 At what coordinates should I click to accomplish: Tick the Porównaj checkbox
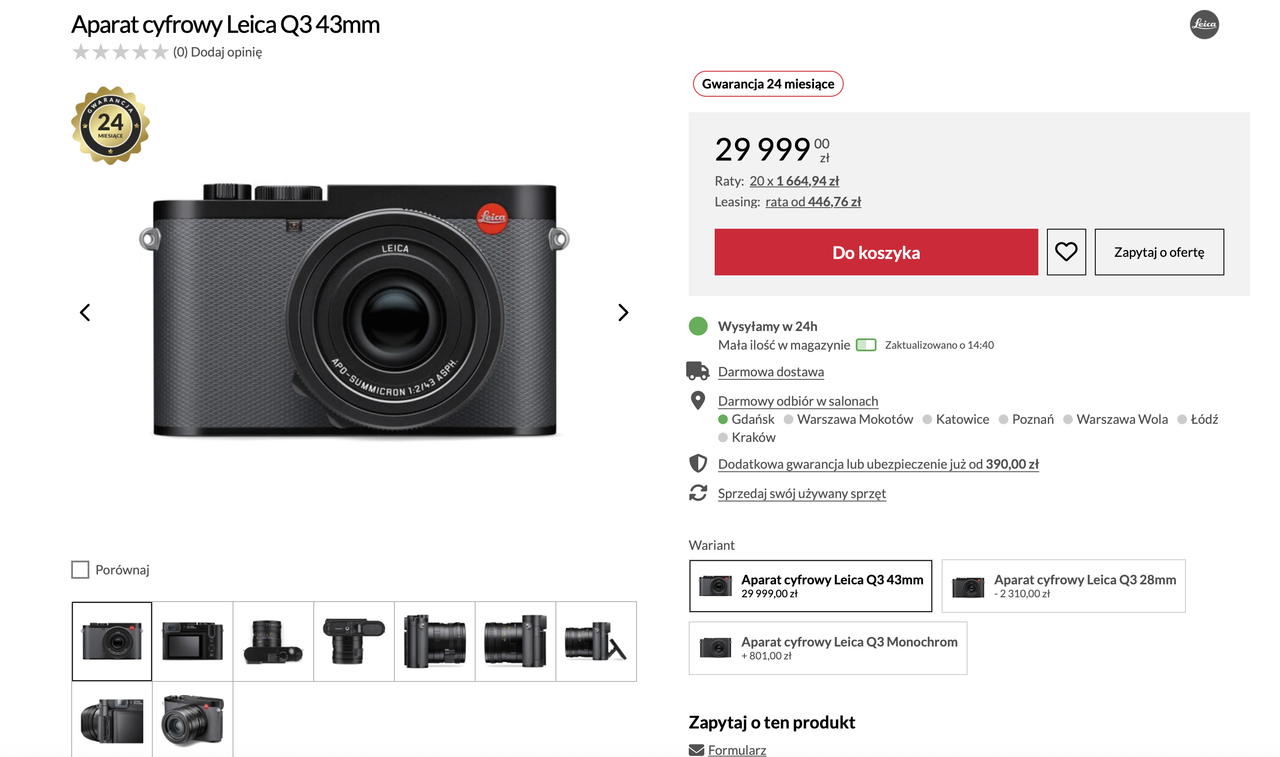pos(80,570)
